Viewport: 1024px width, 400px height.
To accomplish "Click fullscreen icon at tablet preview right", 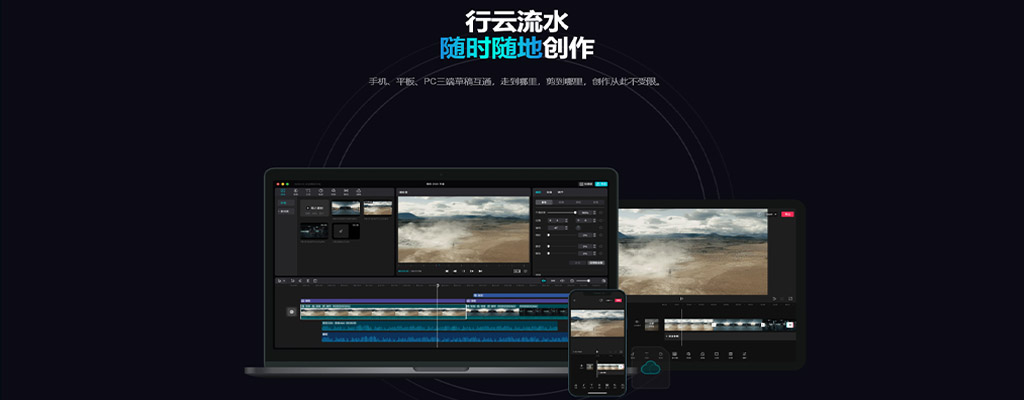I will coord(790,299).
